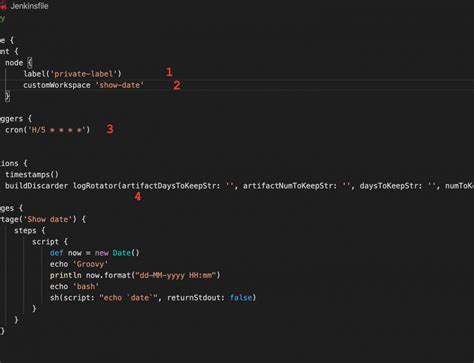Click 'println' in the script block
Screen dimensions: 474x363
coord(66,275)
